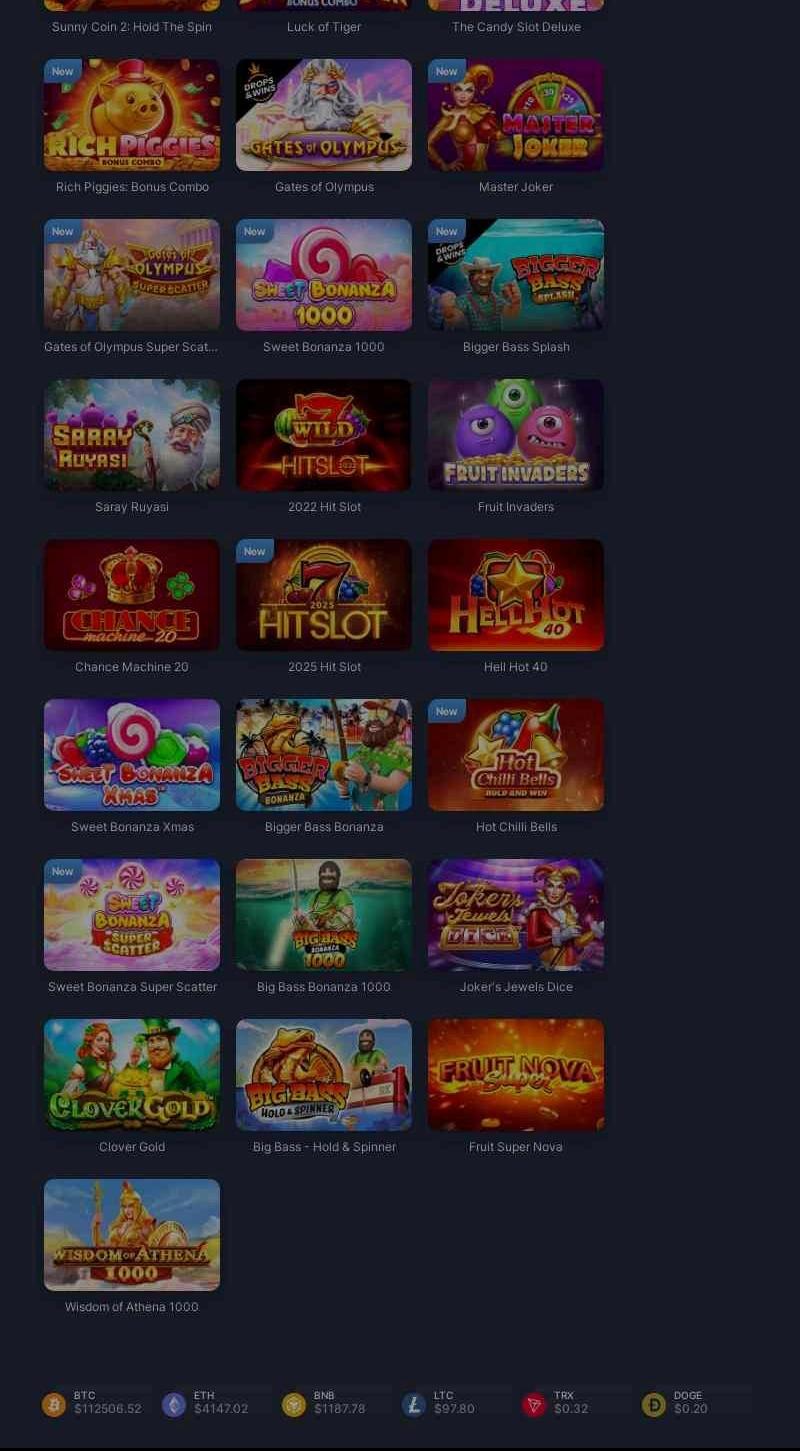Click the Big Bass Bonanza 1000 title text
This screenshot has width=800, height=1451.
click(x=324, y=987)
